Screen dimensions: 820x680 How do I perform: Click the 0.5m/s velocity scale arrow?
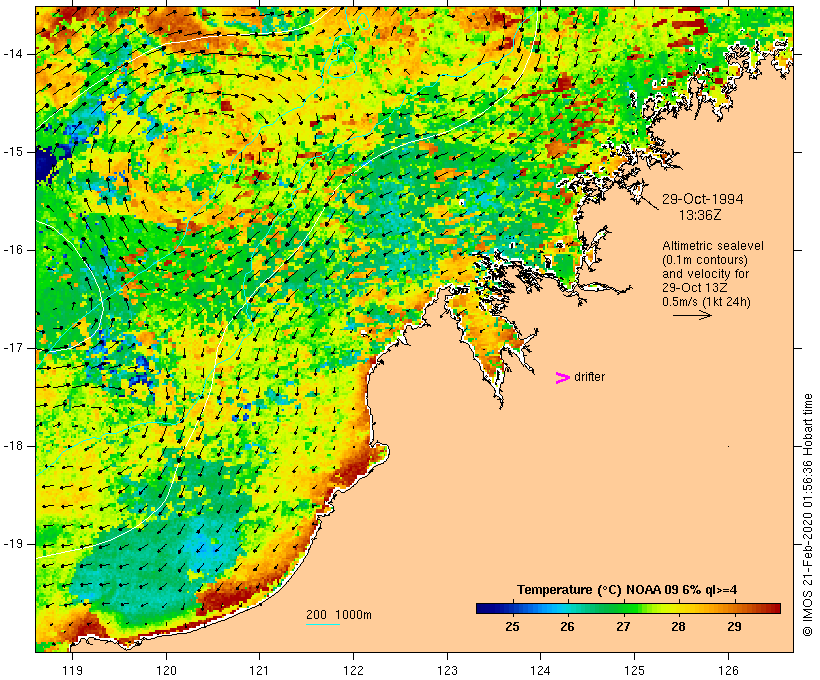pyautogui.click(x=692, y=315)
